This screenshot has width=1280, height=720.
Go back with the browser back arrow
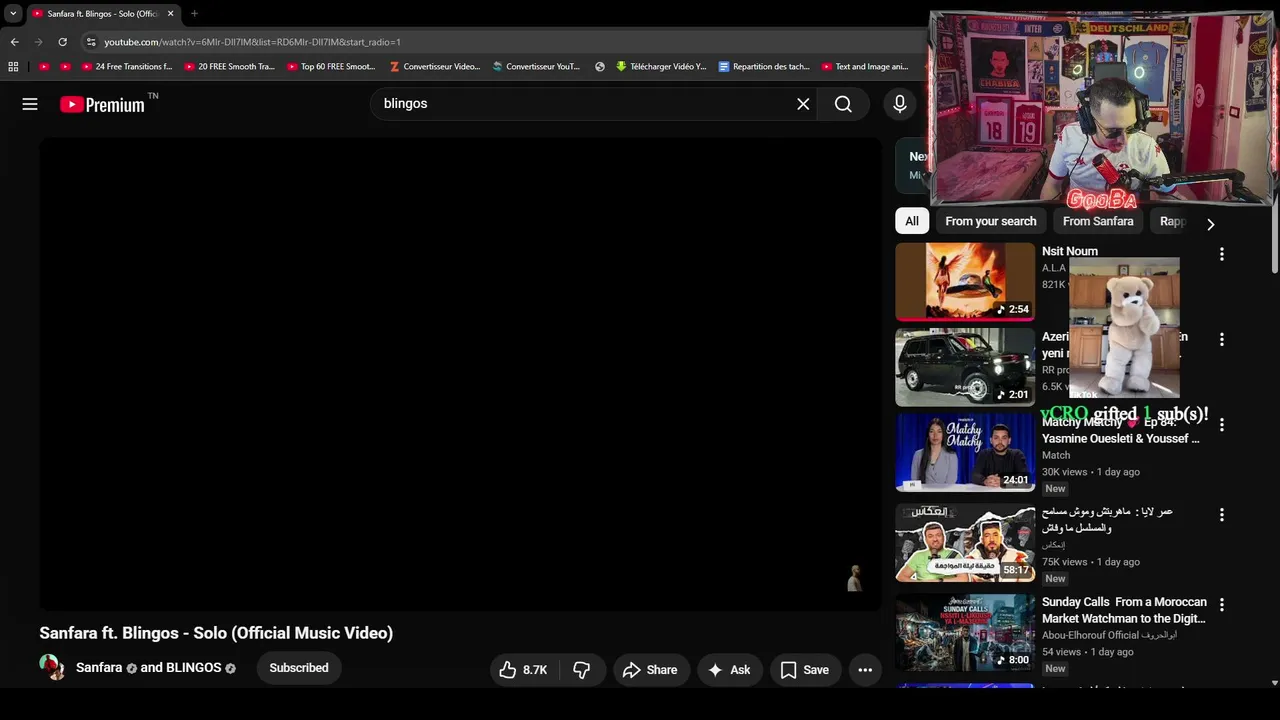(14, 42)
